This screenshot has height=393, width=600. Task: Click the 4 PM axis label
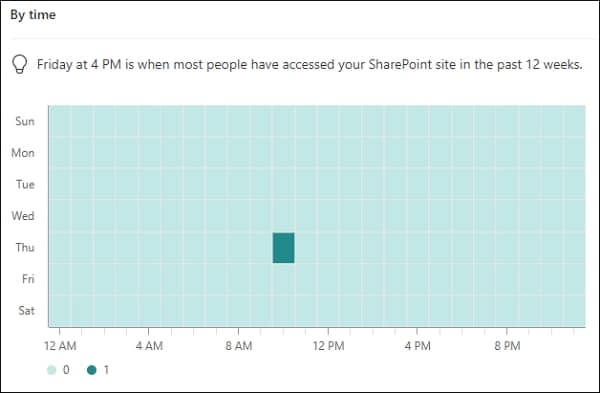417,346
